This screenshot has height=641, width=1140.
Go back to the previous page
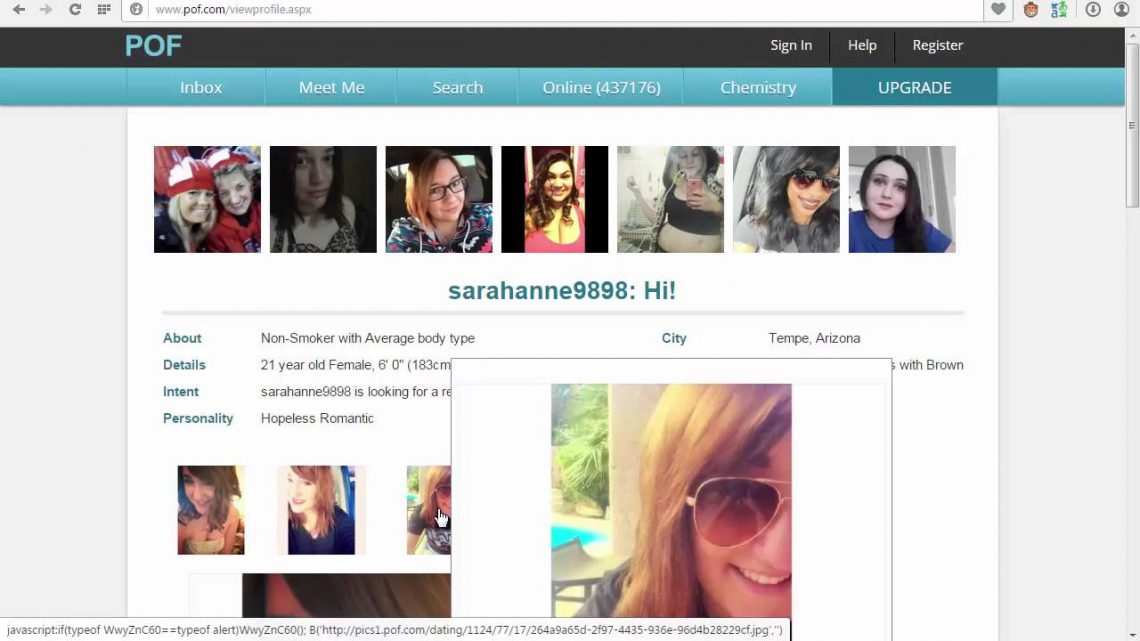(x=18, y=10)
